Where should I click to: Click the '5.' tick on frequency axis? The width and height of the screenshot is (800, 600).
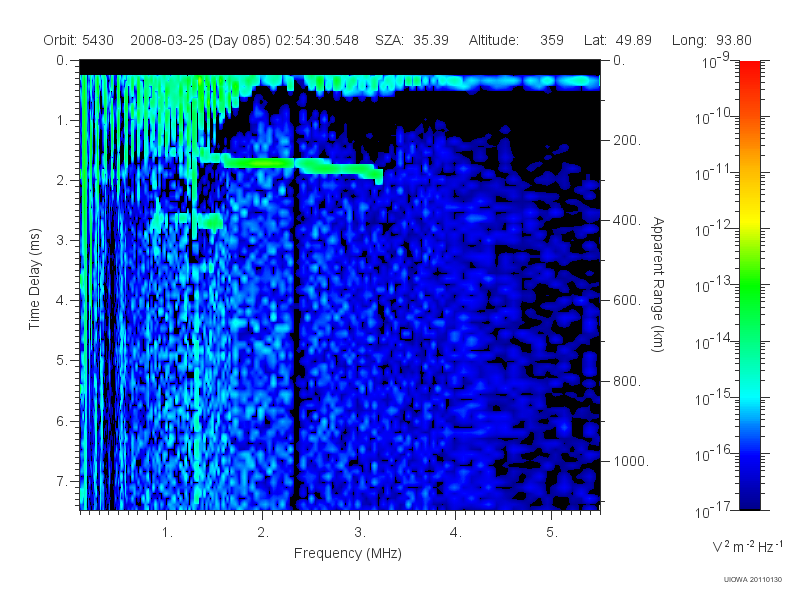point(552,533)
